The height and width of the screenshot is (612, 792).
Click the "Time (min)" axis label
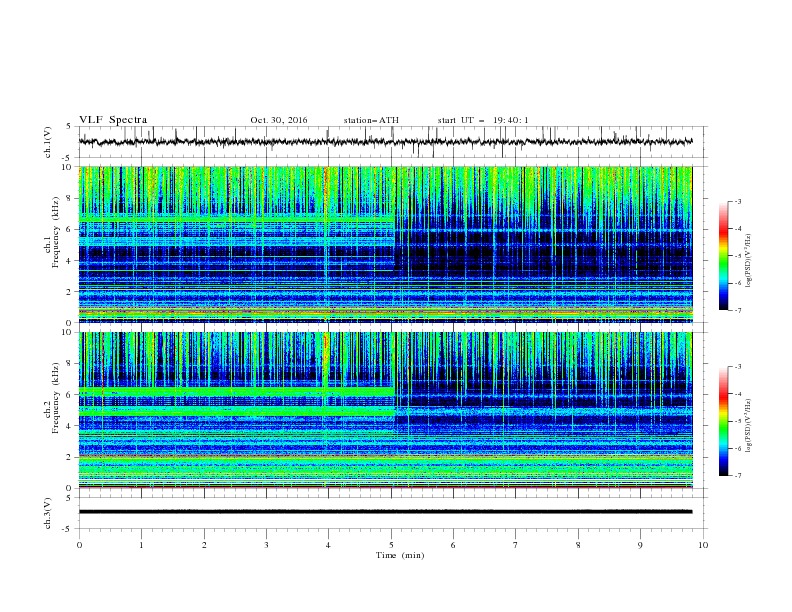coord(400,555)
